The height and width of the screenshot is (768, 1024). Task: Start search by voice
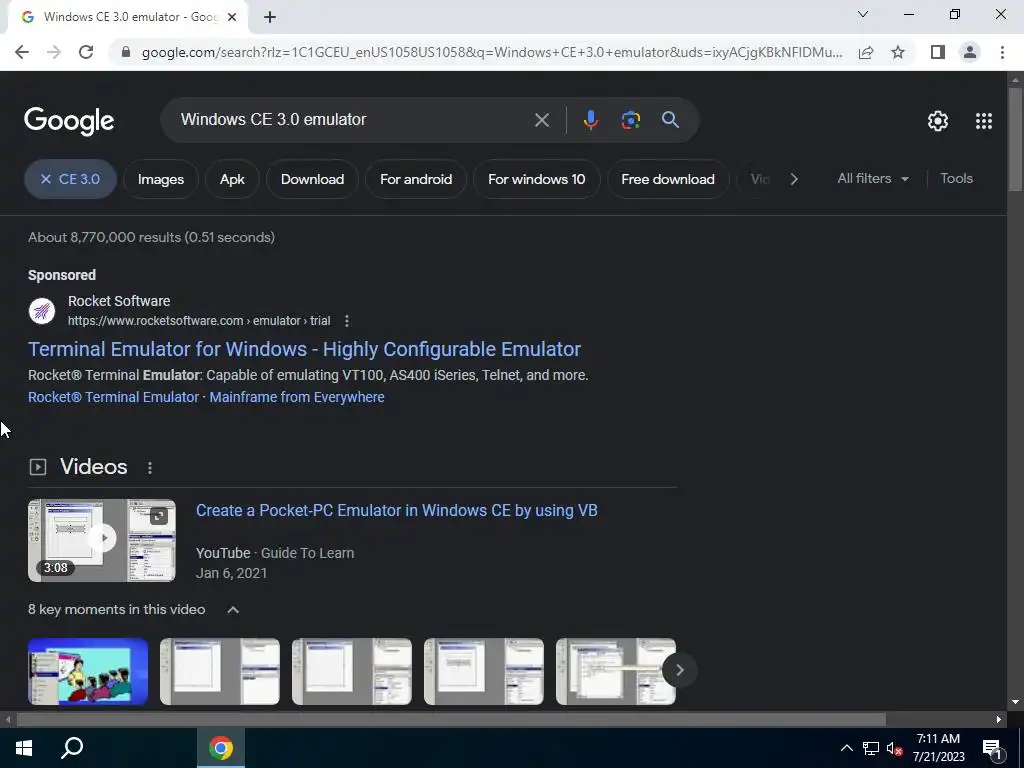[x=590, y=120]
